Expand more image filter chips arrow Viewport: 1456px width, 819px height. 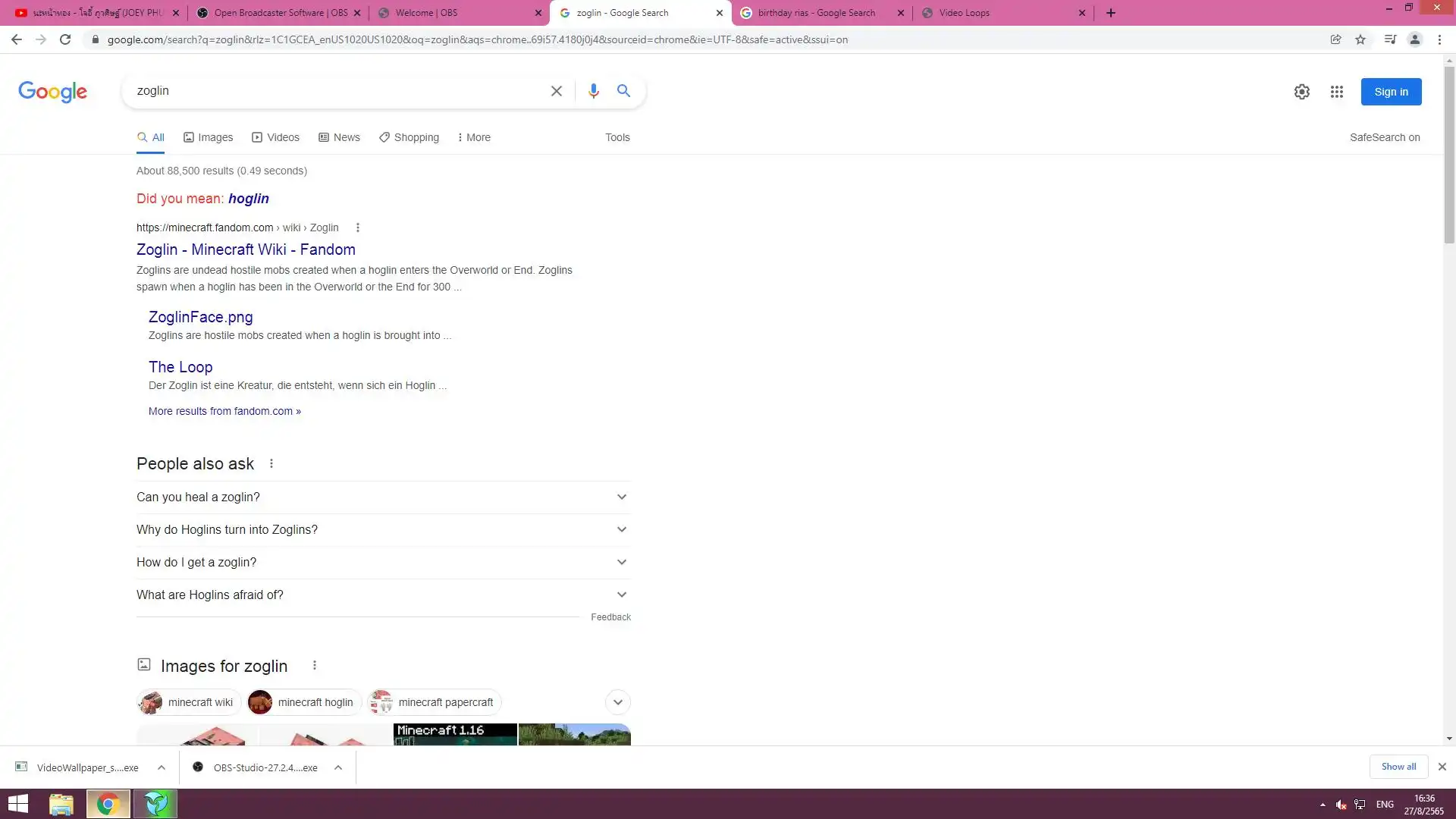[x=617, y=702]
